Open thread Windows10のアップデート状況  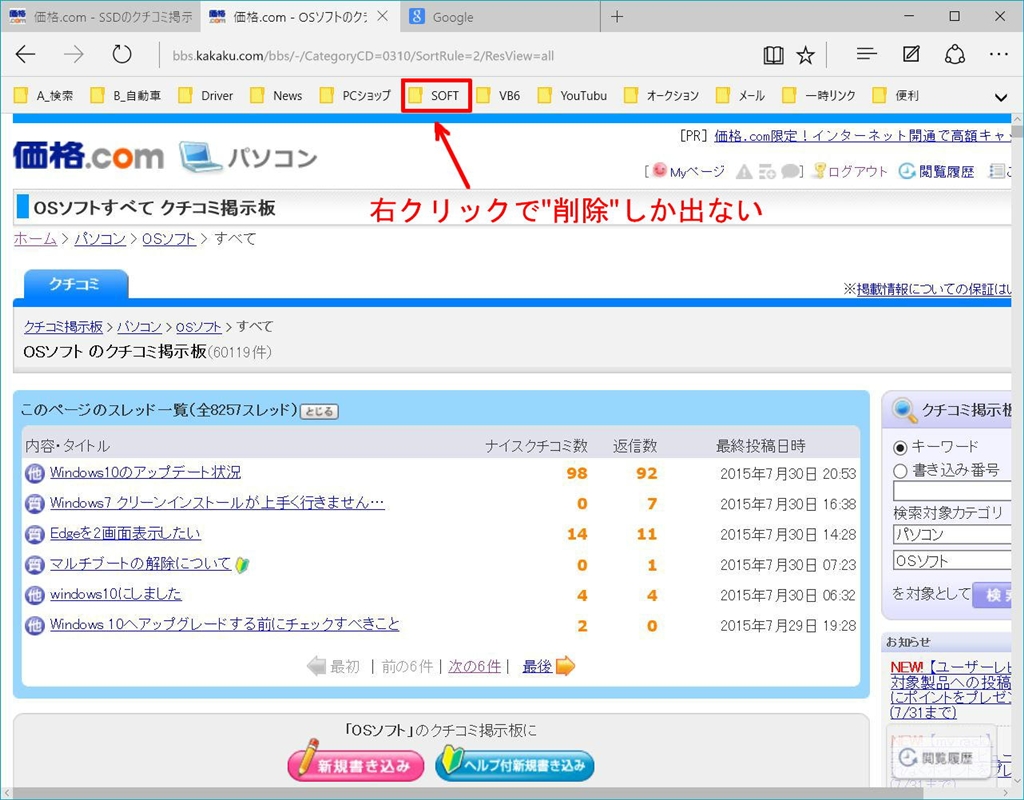click(x=145, y=472)
